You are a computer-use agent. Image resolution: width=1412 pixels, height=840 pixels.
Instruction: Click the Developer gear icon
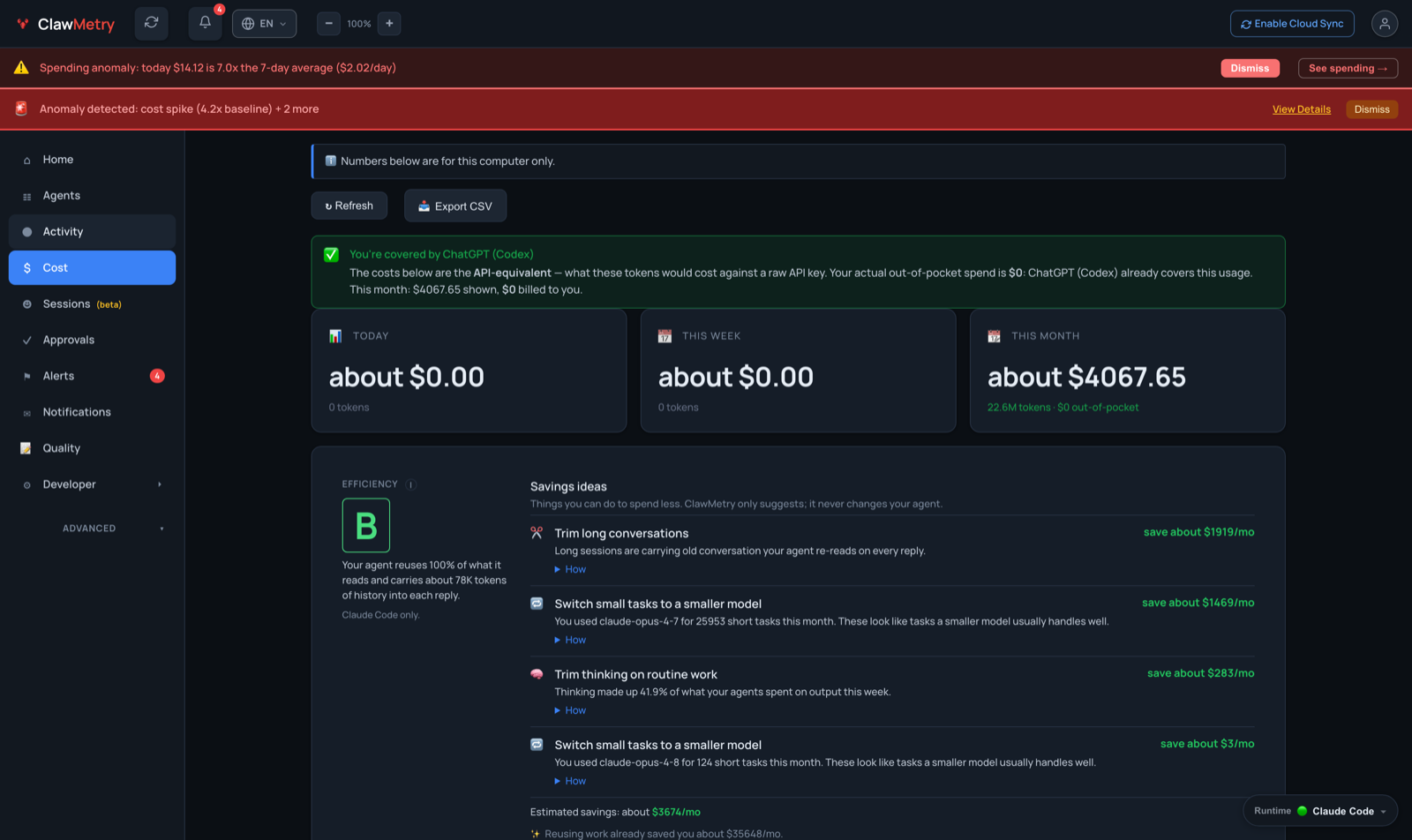point(26,485)
